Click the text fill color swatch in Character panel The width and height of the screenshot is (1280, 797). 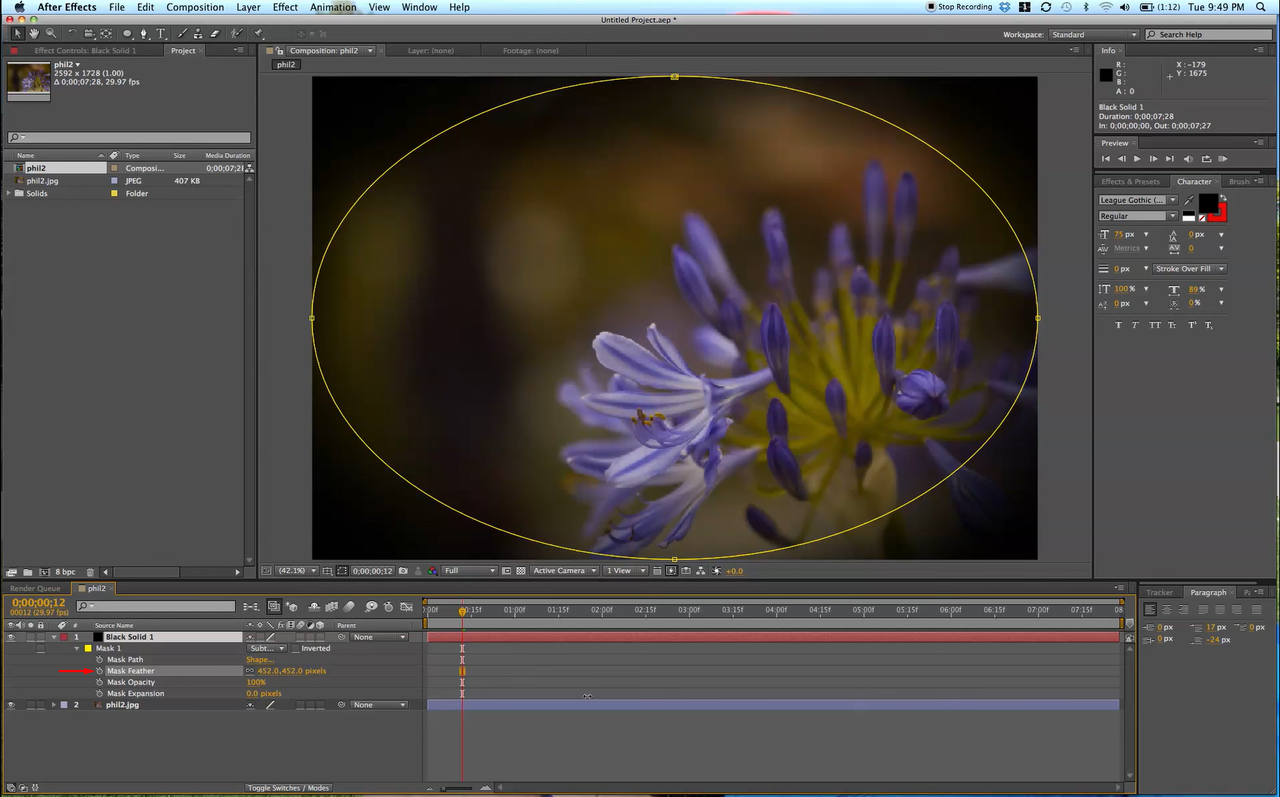click(1210, 204)
